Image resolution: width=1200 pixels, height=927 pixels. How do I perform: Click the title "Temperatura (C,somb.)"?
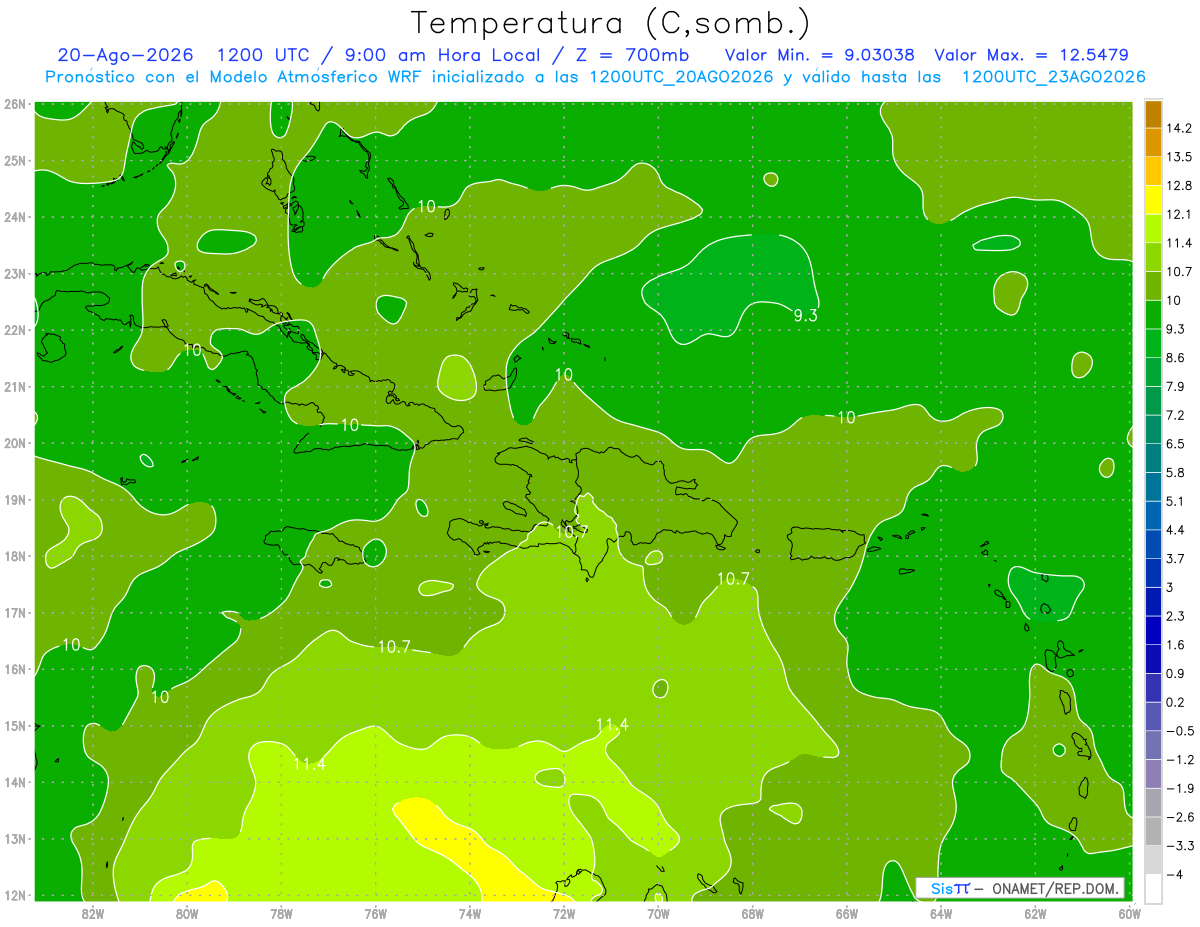click(x=610, y=23)
